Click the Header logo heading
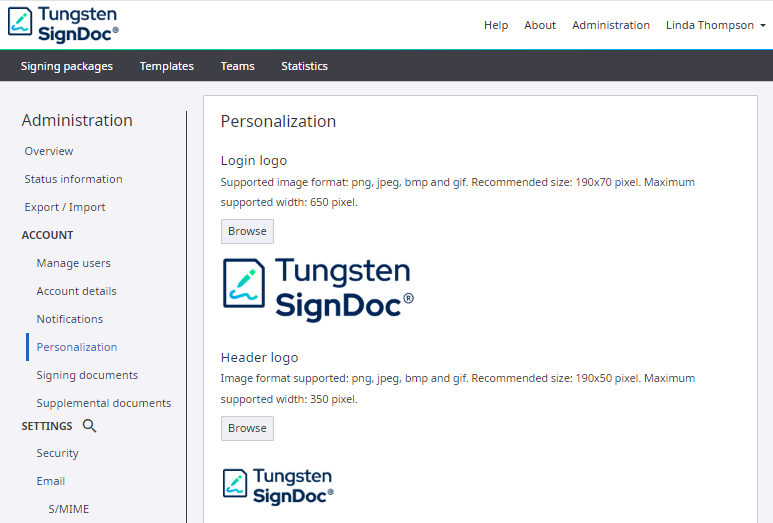The image size is (773, 523). point(259,357)
